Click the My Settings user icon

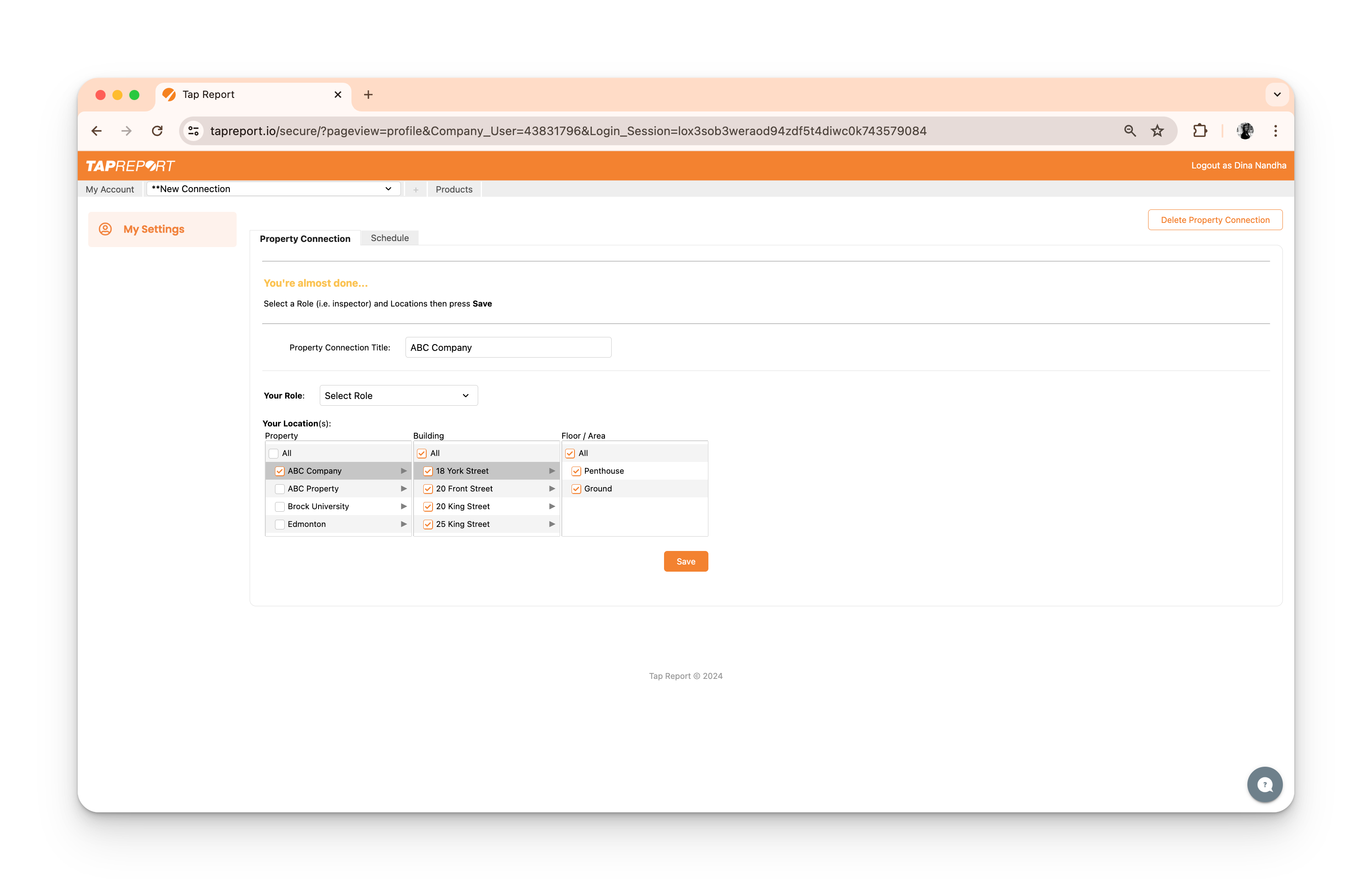pyautogui.click(x=106, y=229)
